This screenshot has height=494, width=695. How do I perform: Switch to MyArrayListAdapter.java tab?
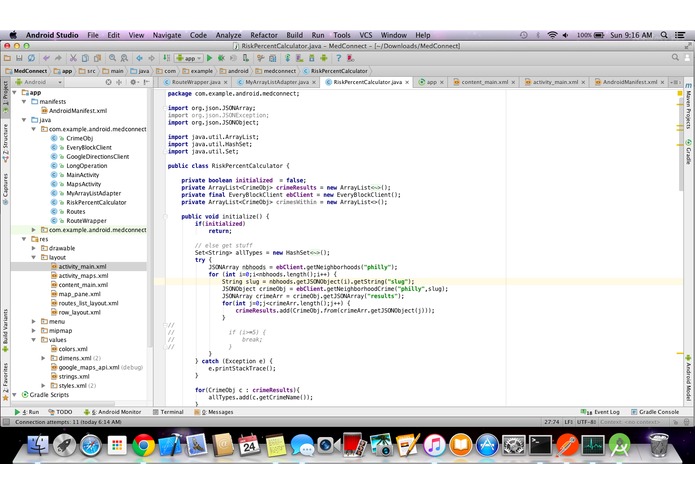277,82
